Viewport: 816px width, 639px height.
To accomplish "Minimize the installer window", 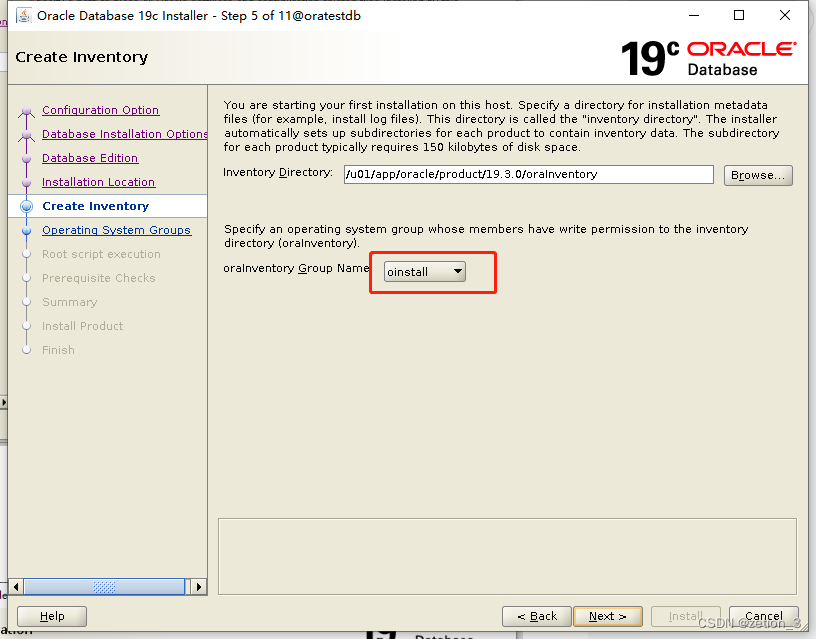I will [694, 16].
